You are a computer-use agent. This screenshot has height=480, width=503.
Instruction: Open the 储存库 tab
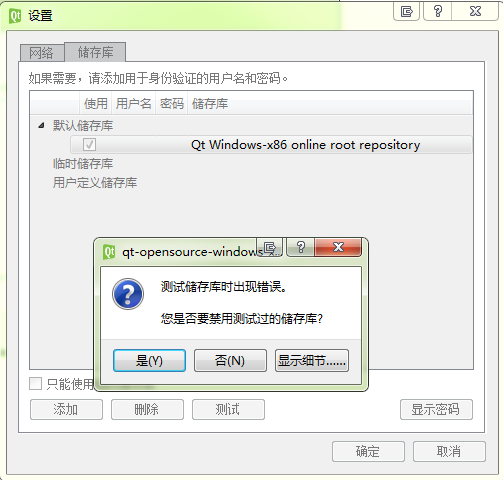(x=95, y=52)
